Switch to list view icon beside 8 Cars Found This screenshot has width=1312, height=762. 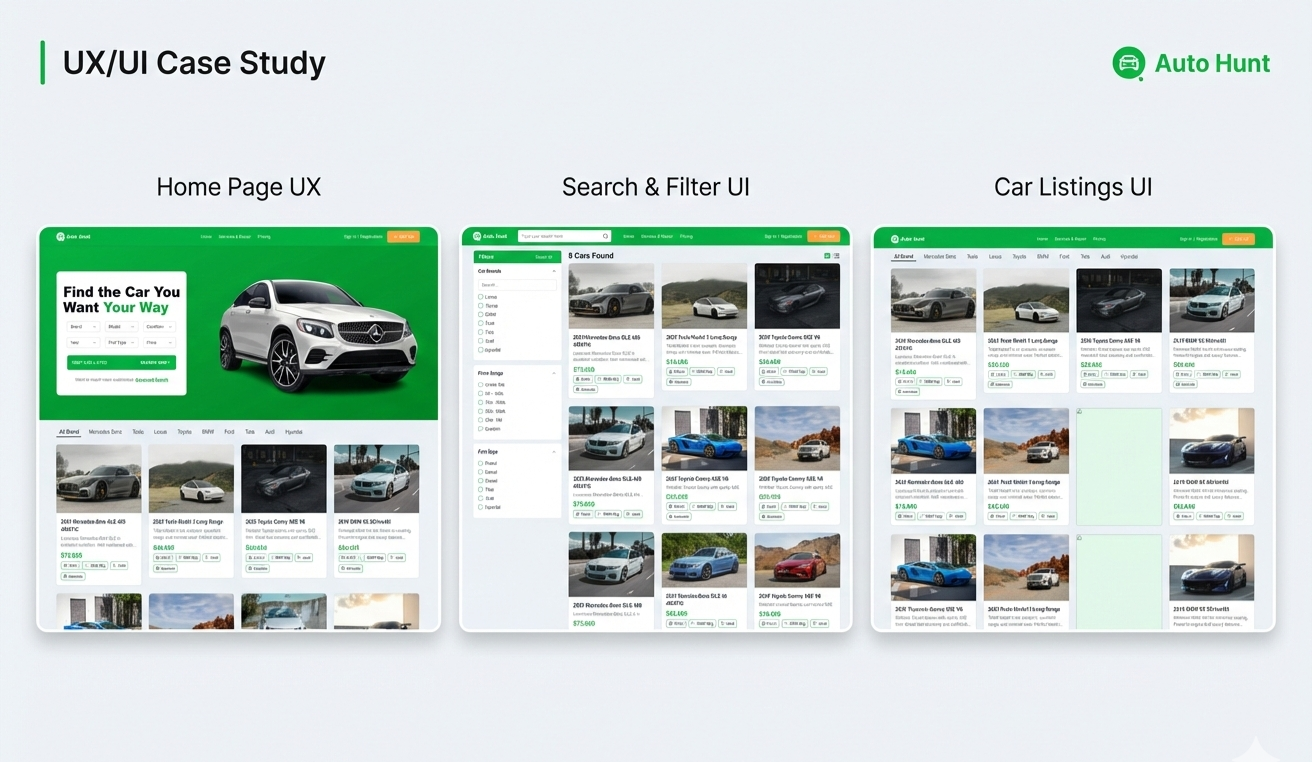[x=836, y=256]
